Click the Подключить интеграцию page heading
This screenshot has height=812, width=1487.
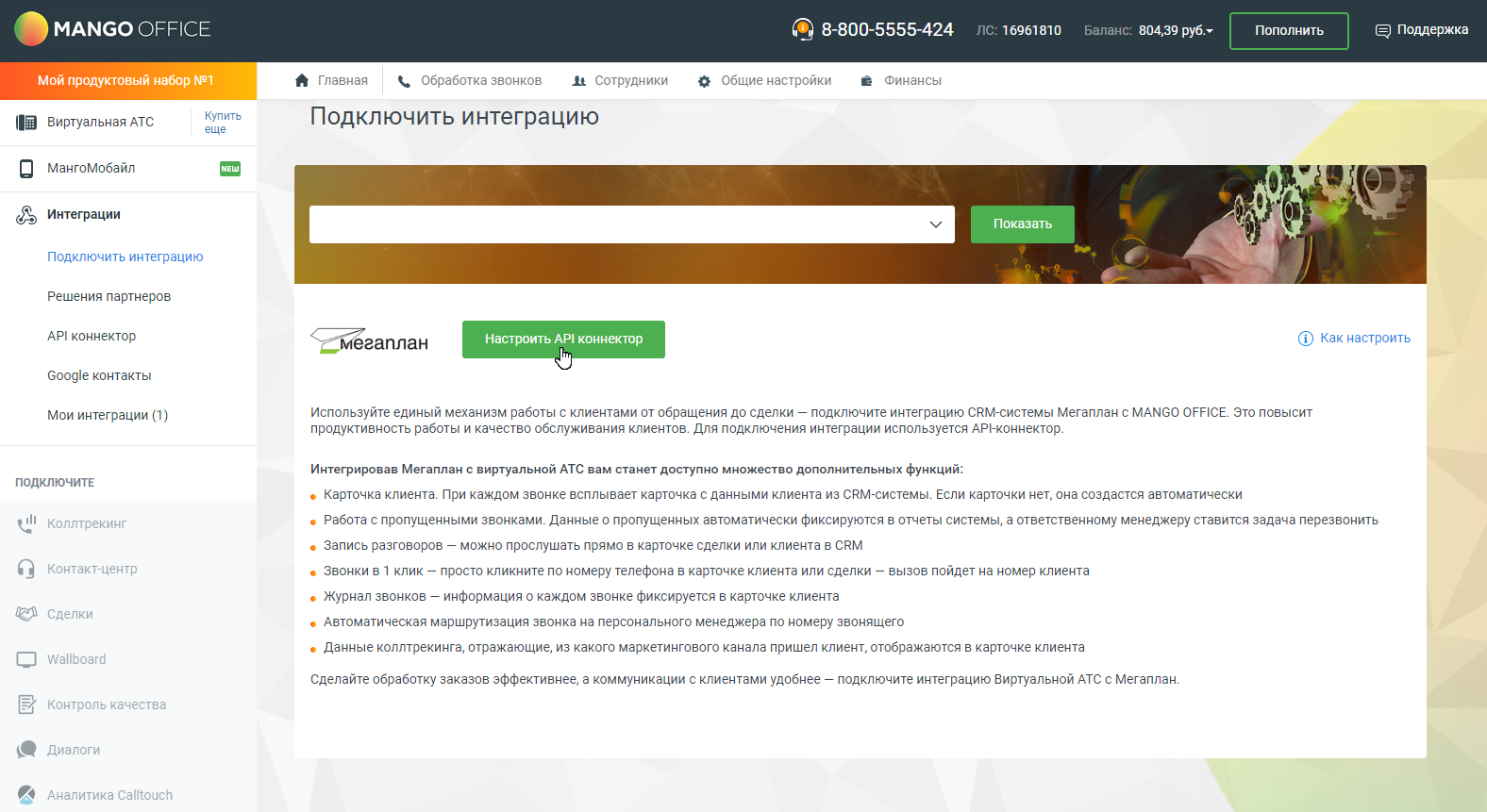coord(455,117)
